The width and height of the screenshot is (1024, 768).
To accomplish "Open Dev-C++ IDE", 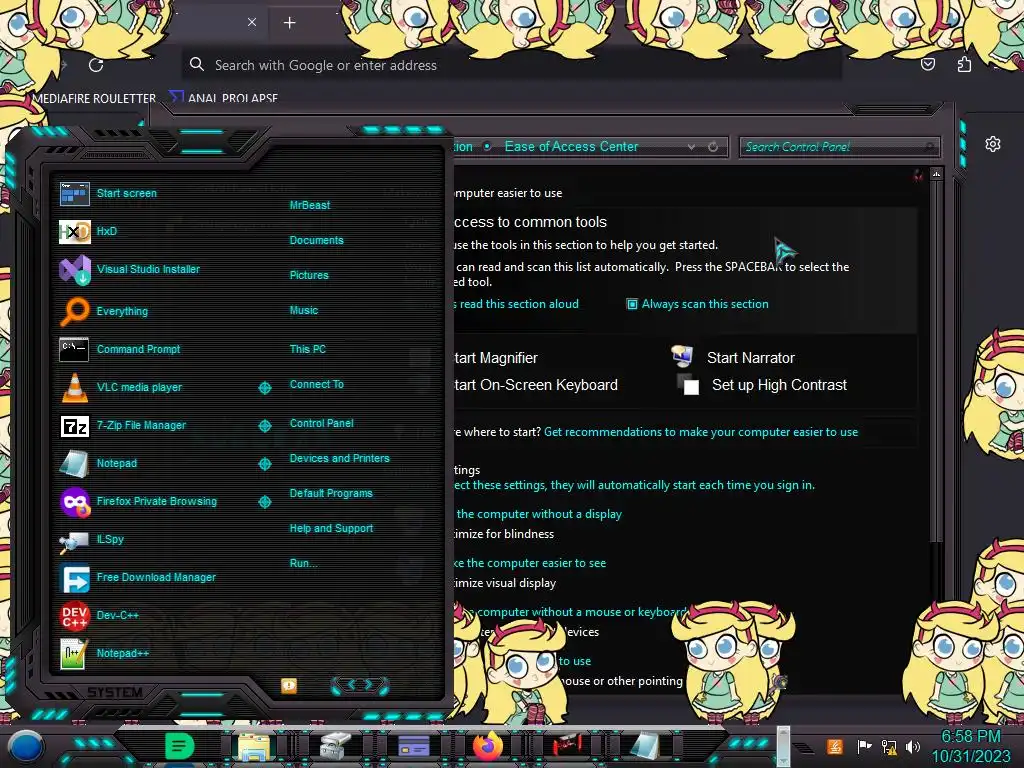I will tap(99, 615).
